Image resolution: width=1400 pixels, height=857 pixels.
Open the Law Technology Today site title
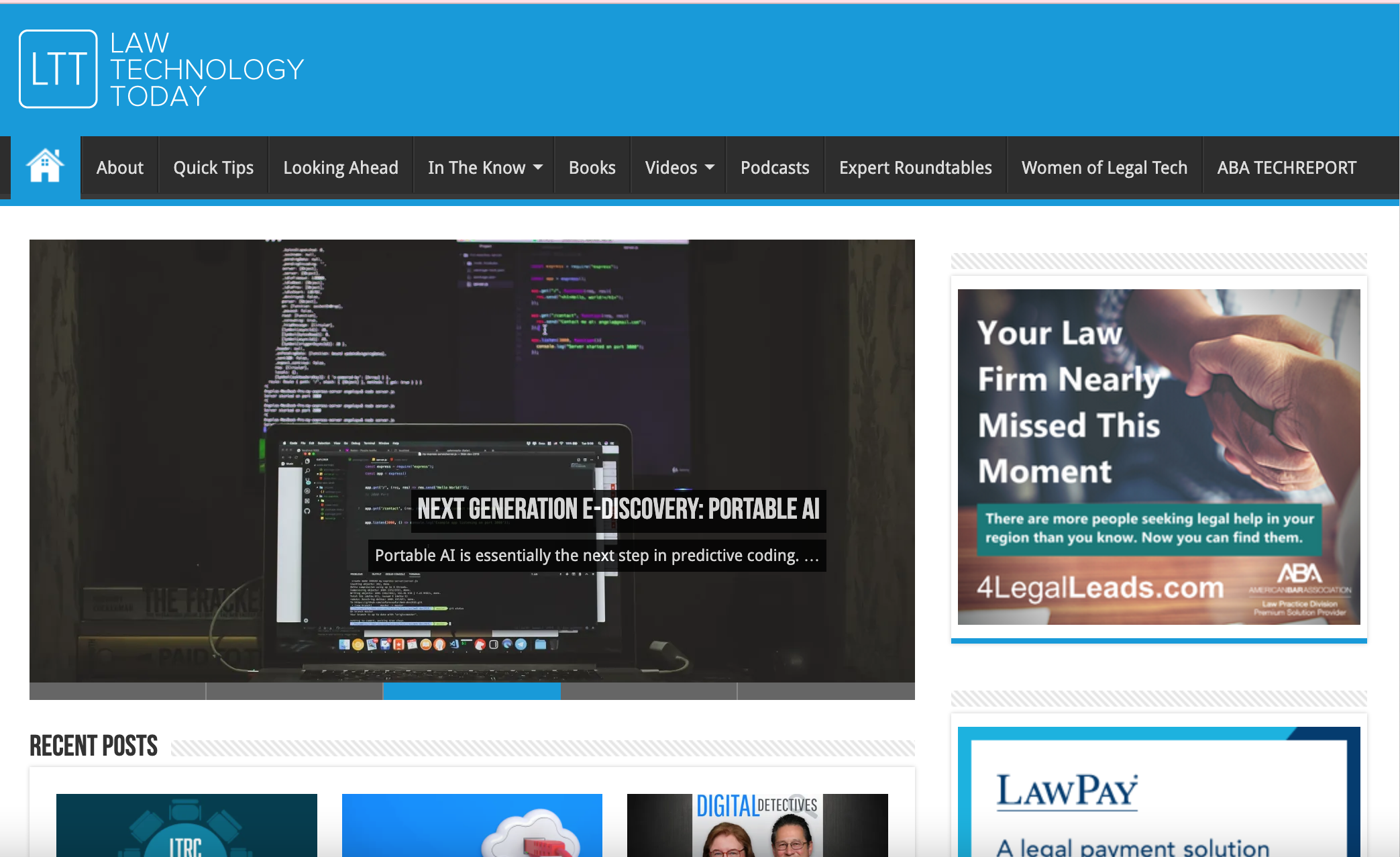click(x=207, y=70)
